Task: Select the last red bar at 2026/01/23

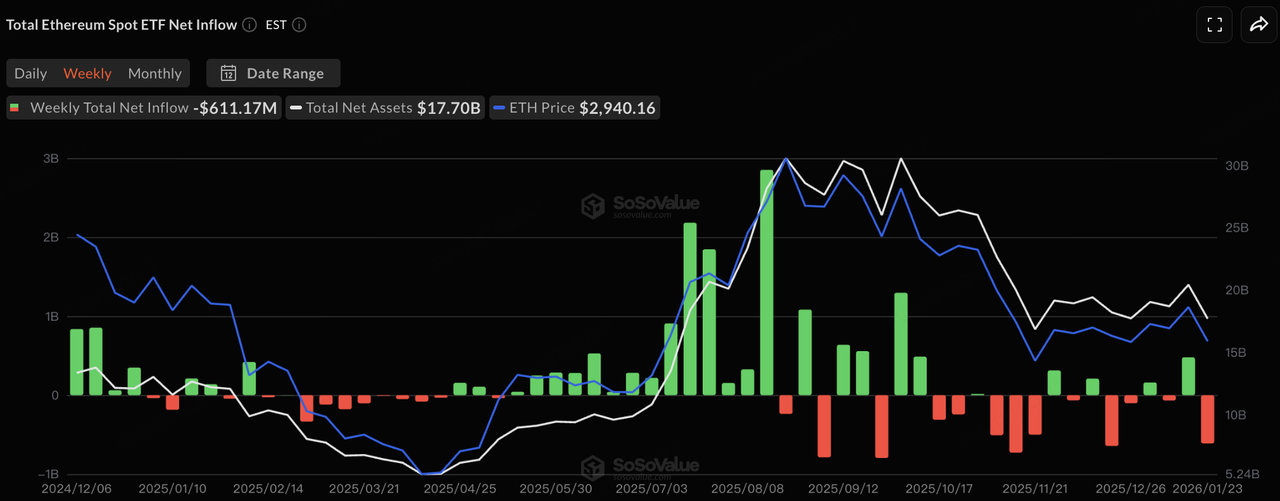Action: [1207, 419]
